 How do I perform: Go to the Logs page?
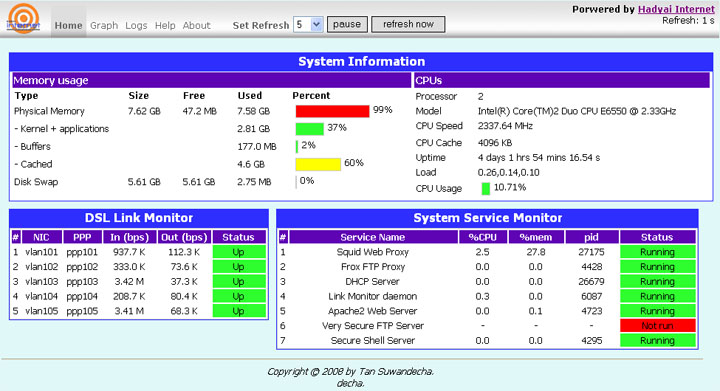click(136, 25)
